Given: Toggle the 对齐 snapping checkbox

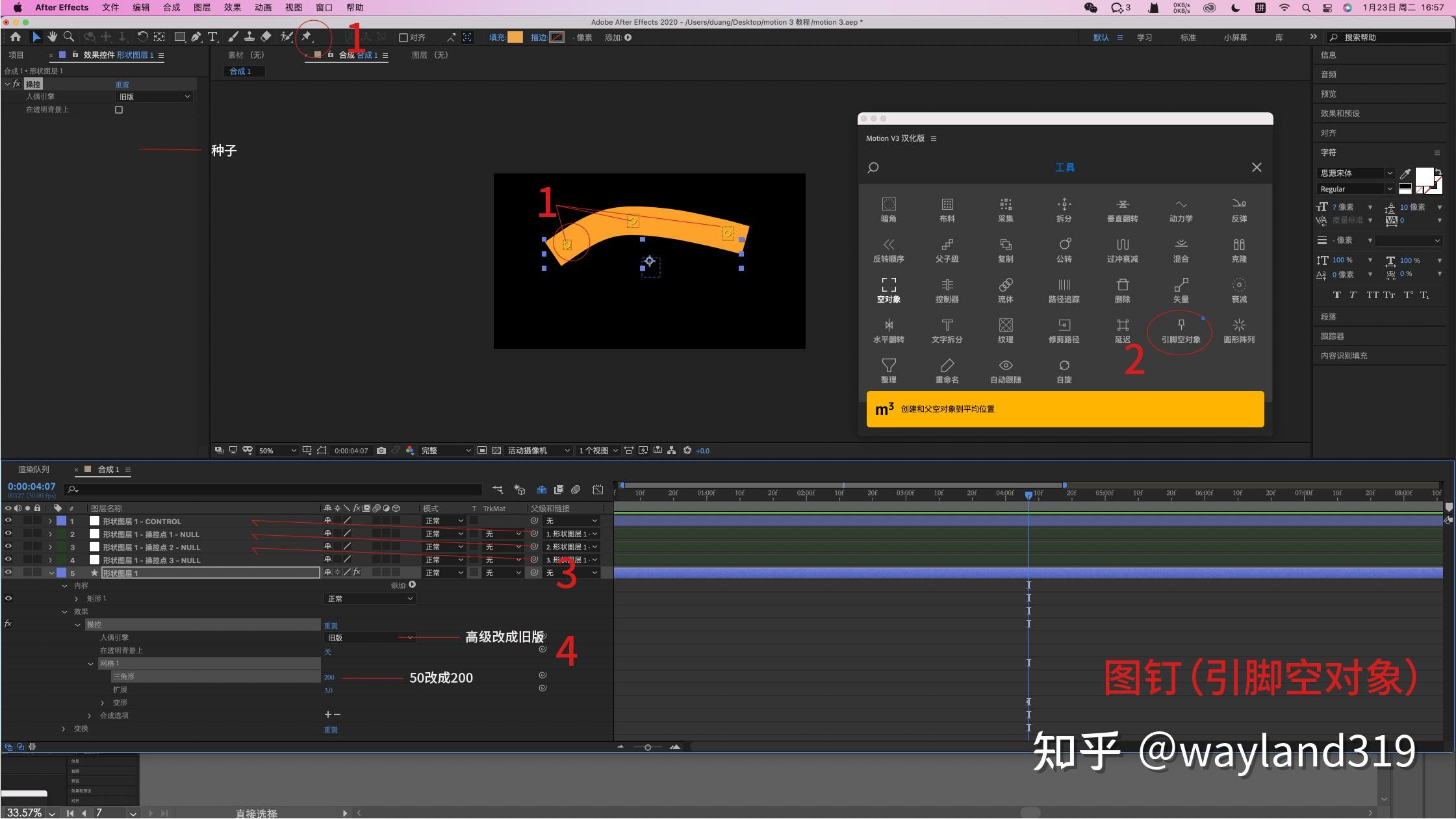Looking at the screenshot, I should (403, 38).
